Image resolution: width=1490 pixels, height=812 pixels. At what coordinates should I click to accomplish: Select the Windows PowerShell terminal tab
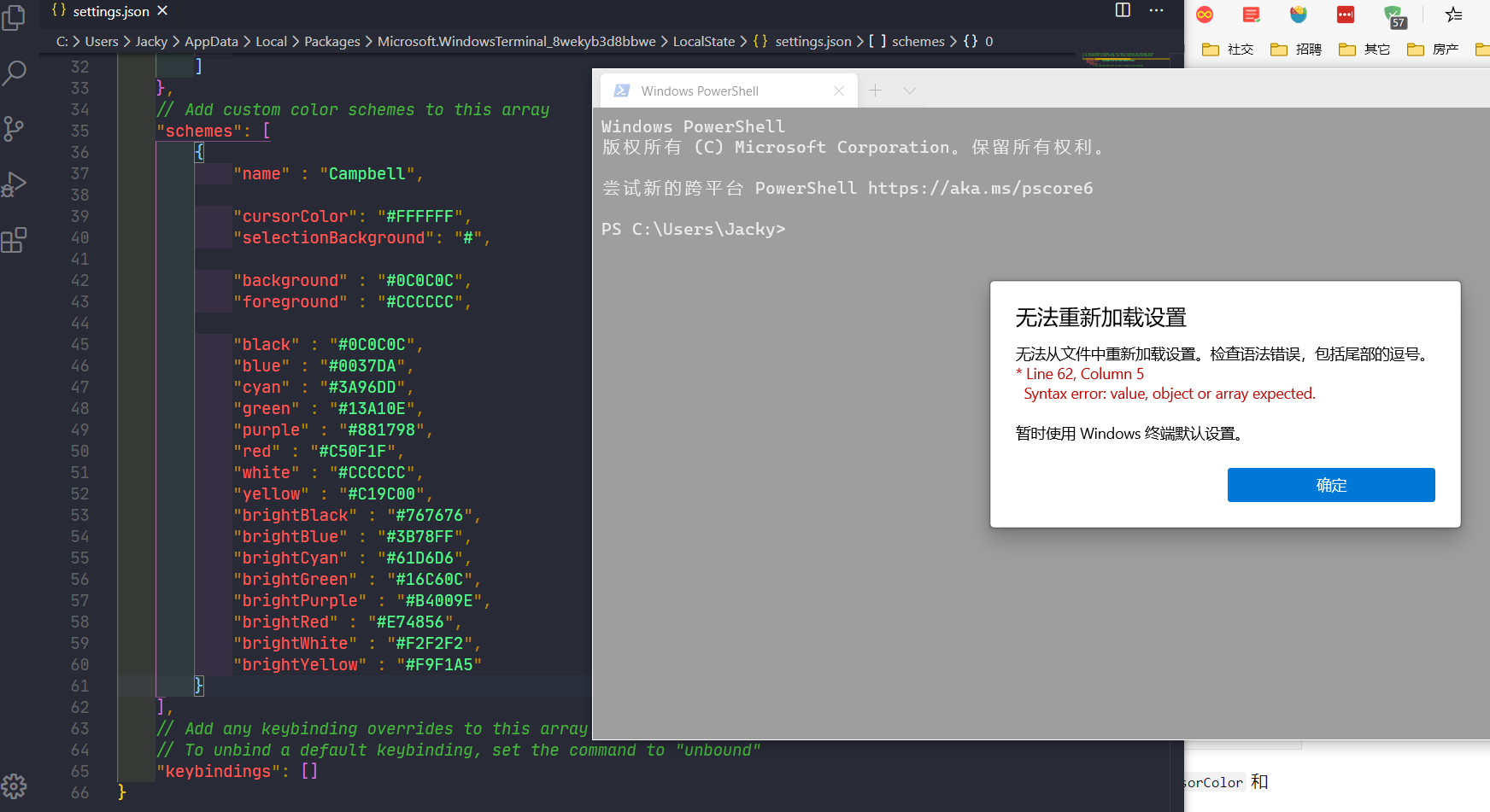pyautogui.click(x=728, y=91)
